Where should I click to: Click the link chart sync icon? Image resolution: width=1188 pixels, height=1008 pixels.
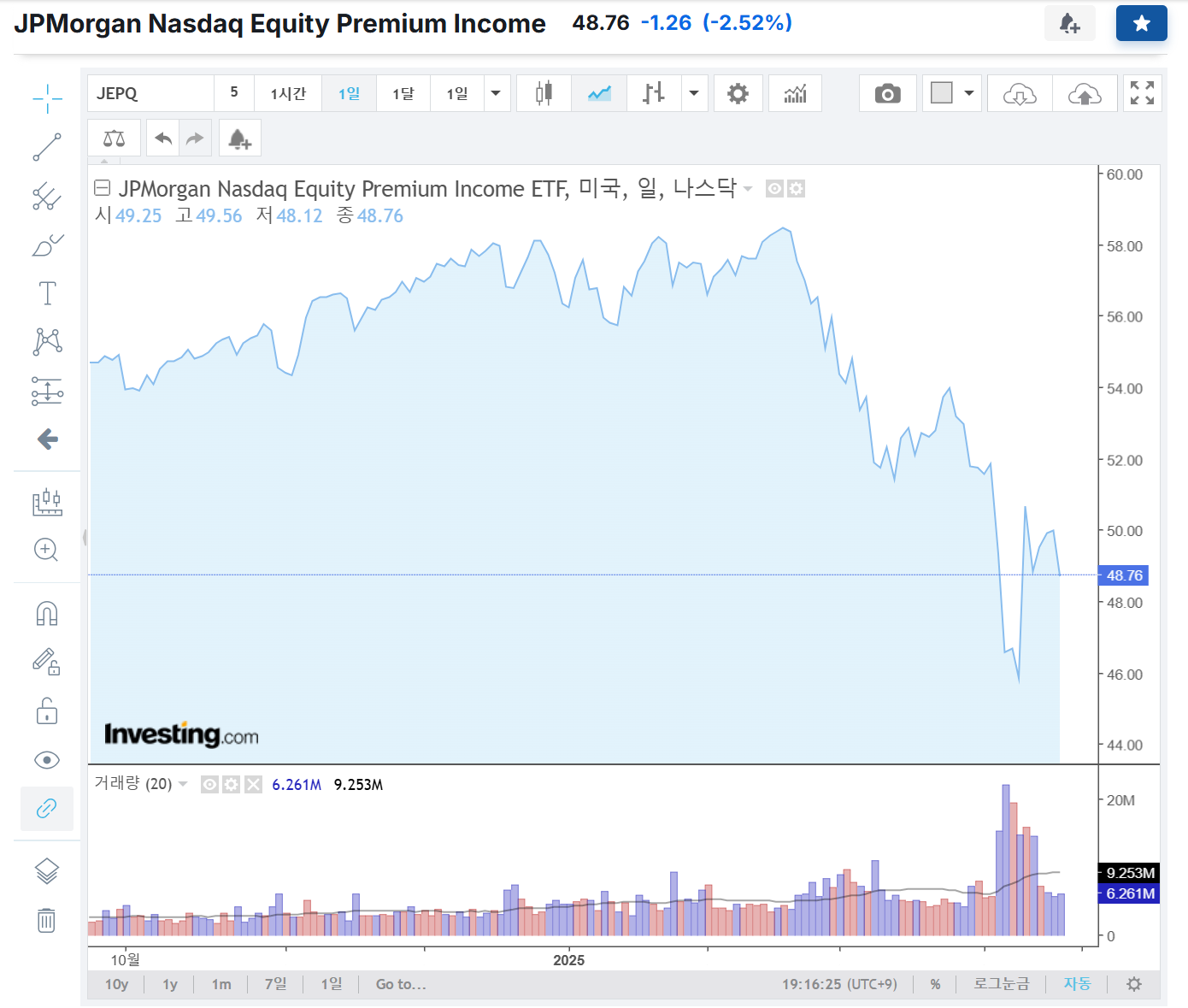47,809
